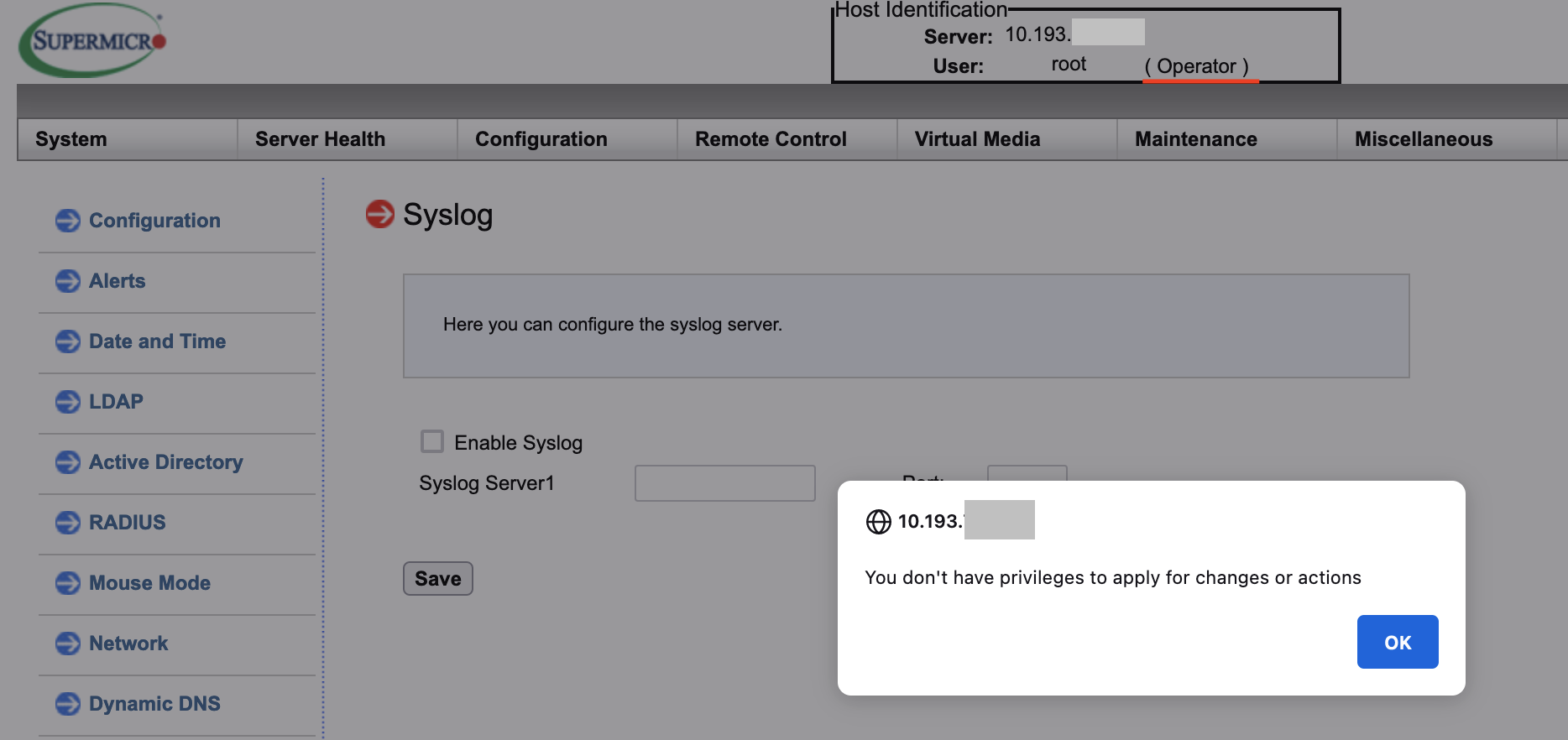Click the arrow icon beside Mouse Mode
Image resolution: width=1568 pixels, height=740 pixels.
coord(68,583)
